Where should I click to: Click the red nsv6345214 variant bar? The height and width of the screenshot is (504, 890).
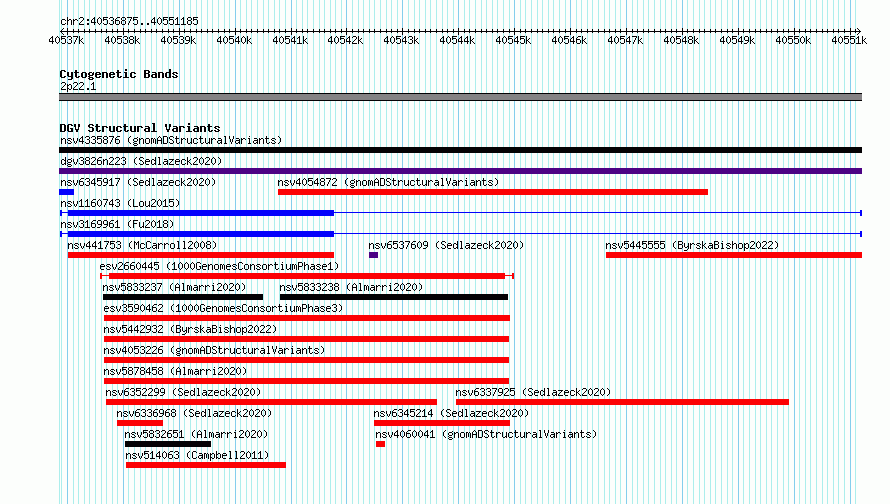pyautogui.click(x=442, y=423)
